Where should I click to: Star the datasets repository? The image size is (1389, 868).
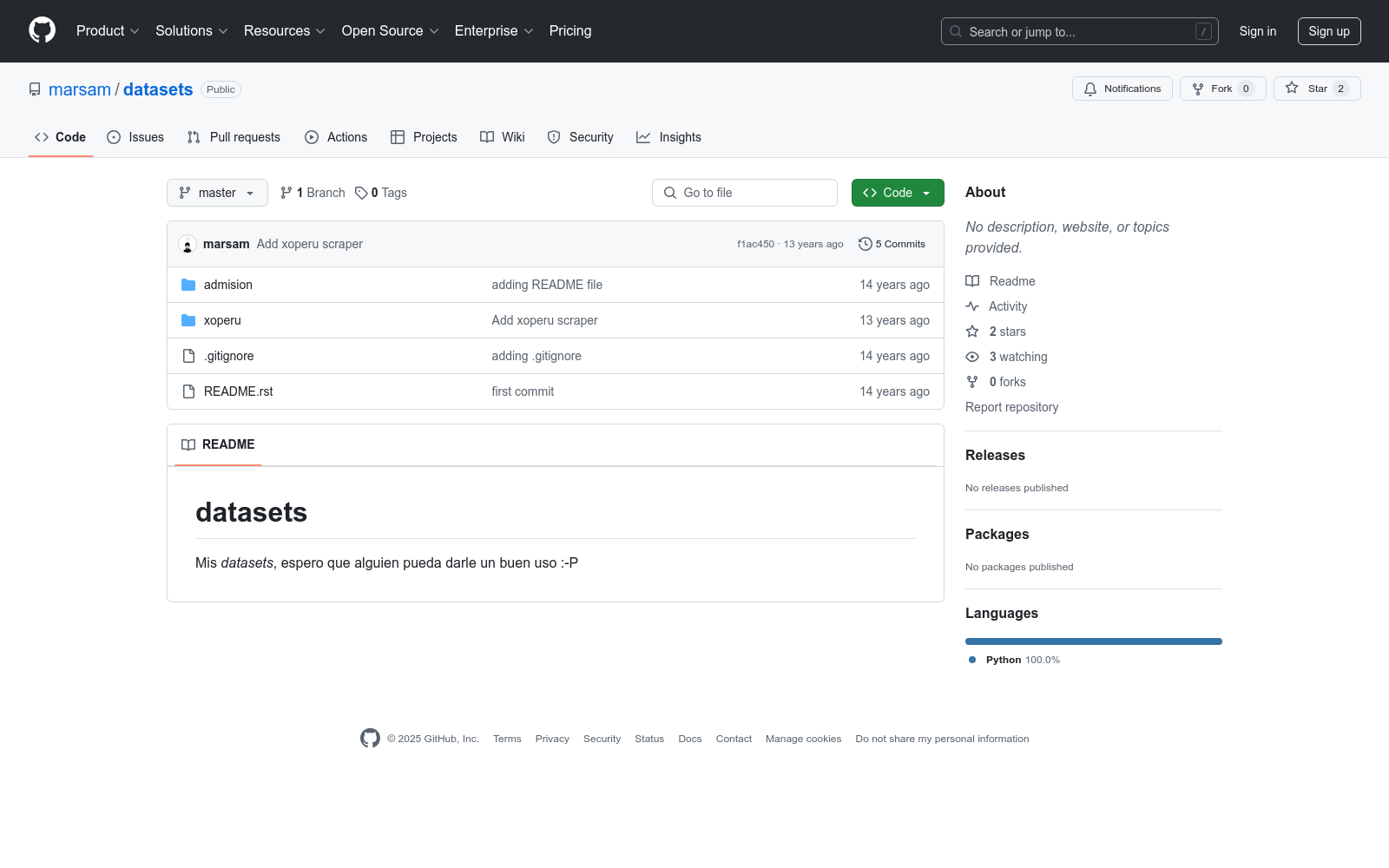(1317, 89)
